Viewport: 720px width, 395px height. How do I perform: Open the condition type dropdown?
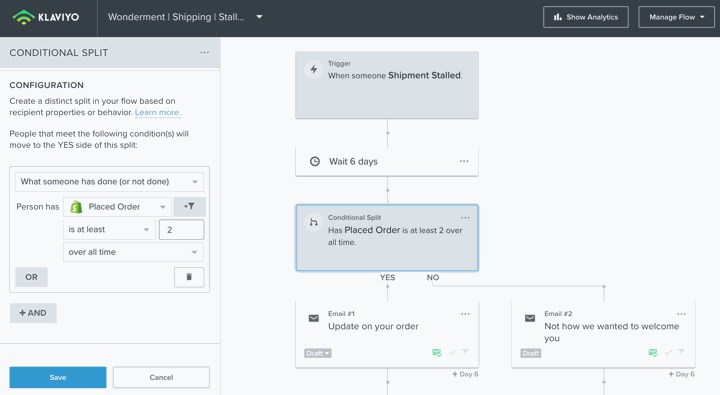click(109, 182)
